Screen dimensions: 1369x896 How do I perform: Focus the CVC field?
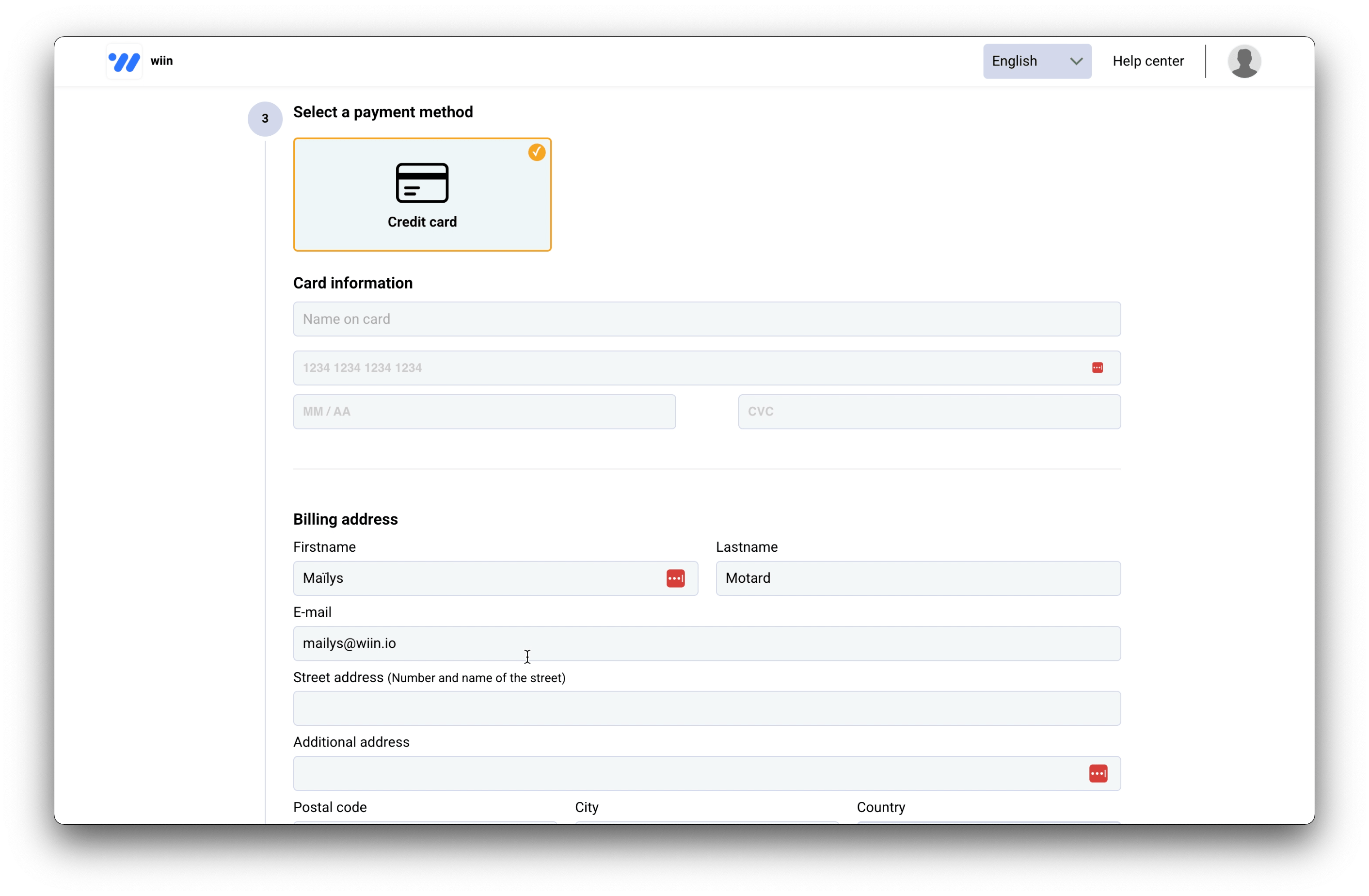coord(929,412)
